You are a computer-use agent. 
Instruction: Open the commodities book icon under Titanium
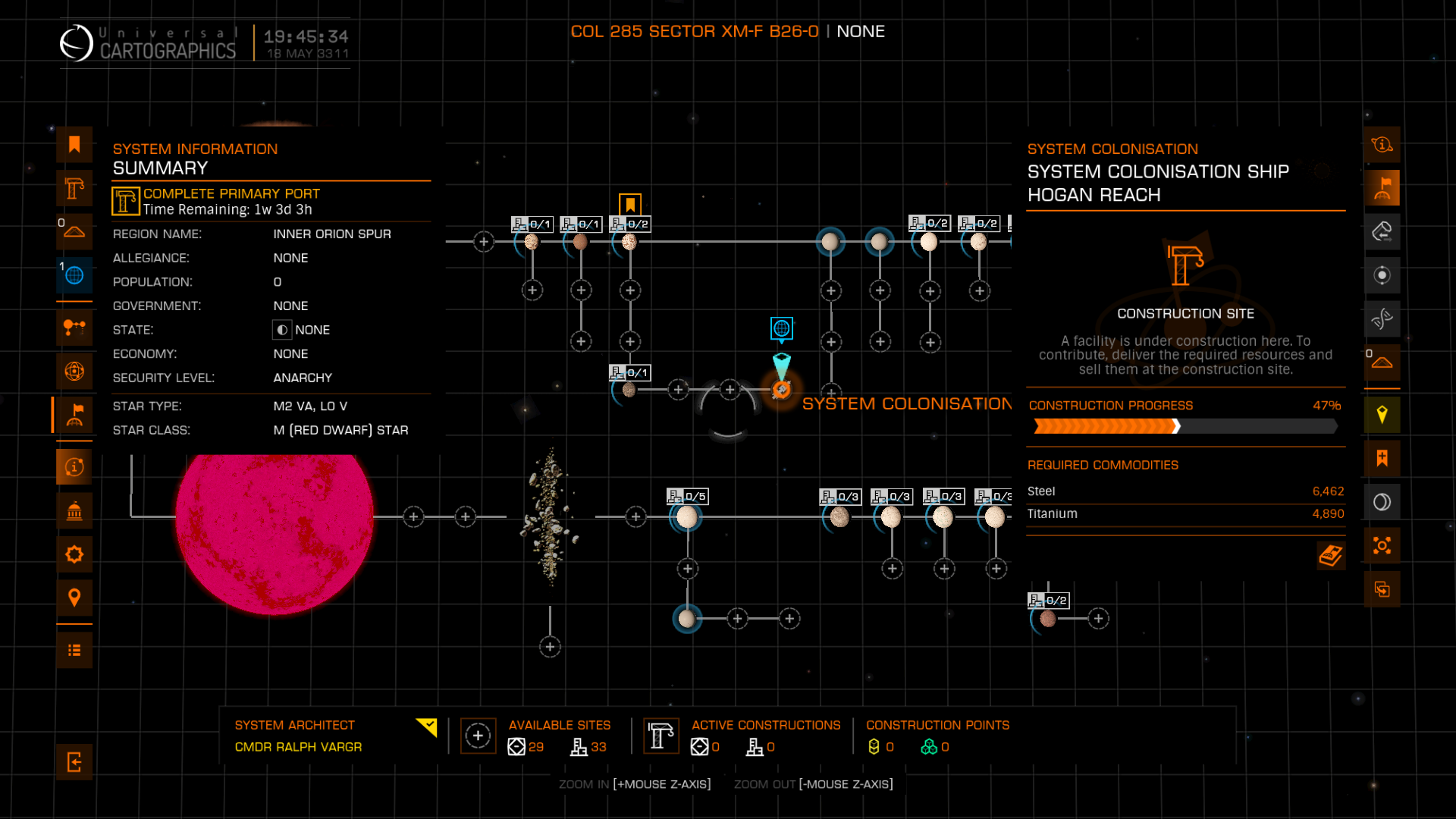[x=1331, y=556]
